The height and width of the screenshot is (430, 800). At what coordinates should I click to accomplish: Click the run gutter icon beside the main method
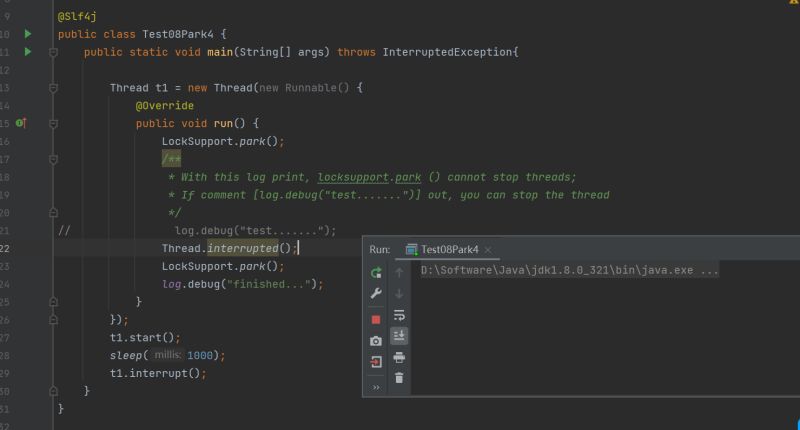click(x=28, y=52)
